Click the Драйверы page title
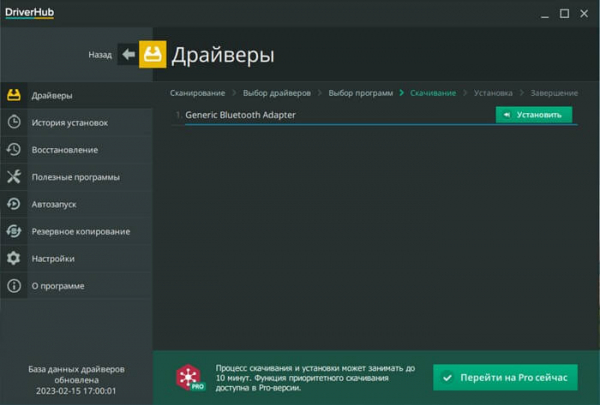600x405 pixels. (223, 55)
